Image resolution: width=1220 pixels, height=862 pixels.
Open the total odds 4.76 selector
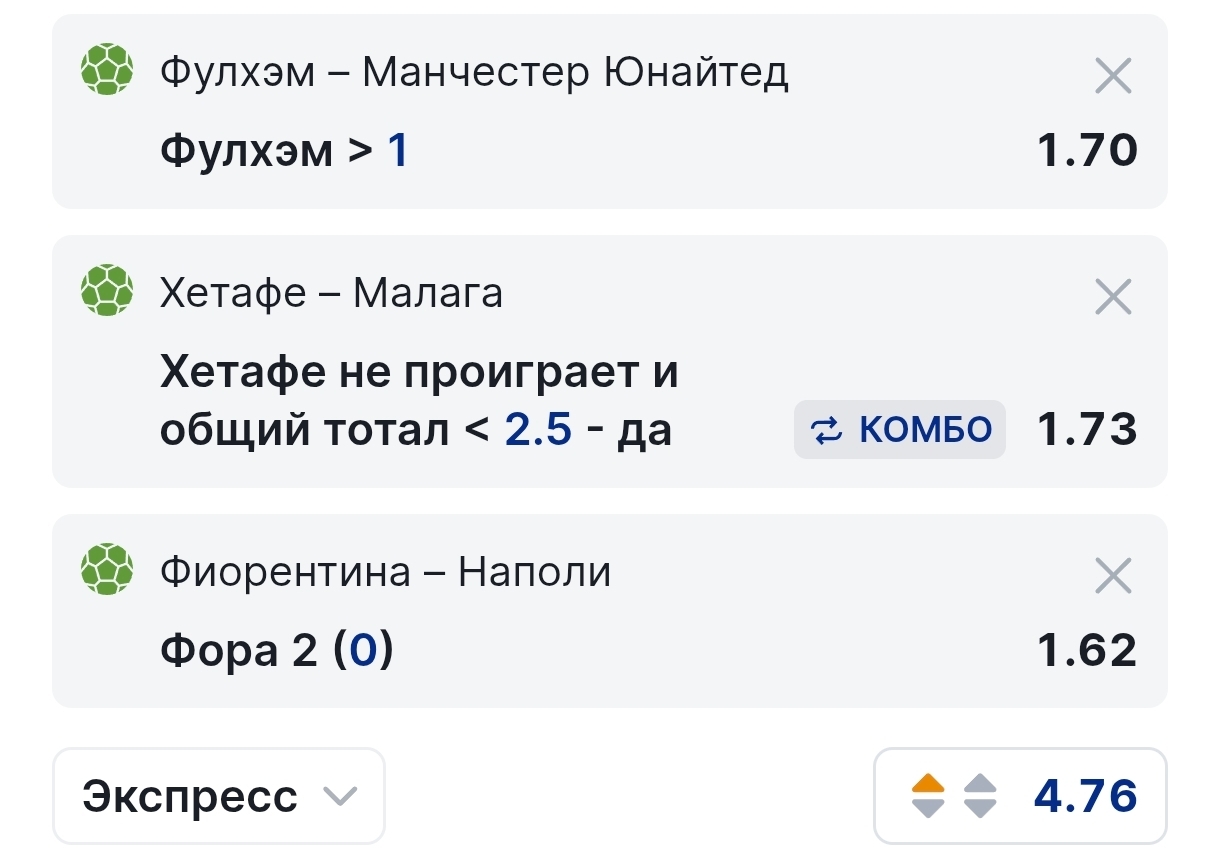(x=1020, y=797)
